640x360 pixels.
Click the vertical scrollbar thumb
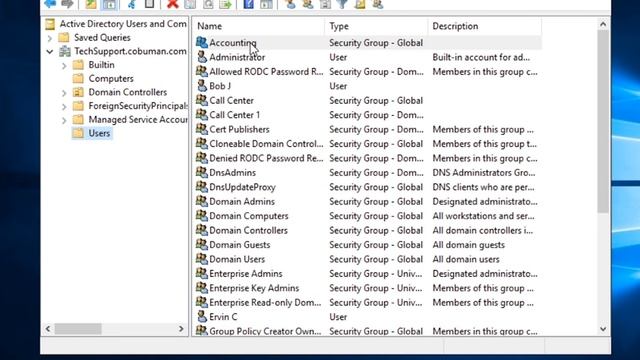click(603, 121)
